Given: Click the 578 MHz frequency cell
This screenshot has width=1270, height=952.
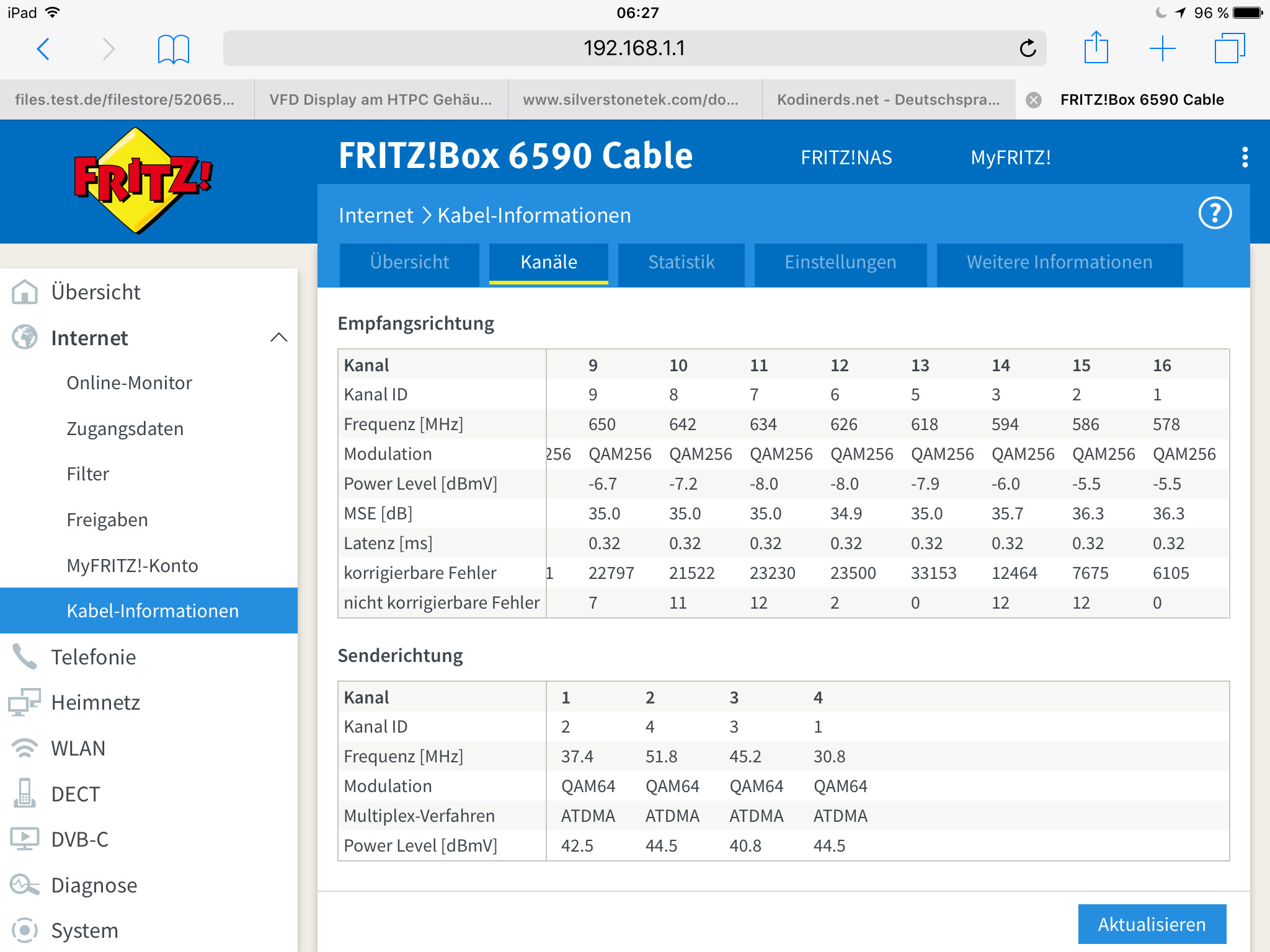Looking at the screenshot, I should pyautogui.click(x=1166, y=425).
